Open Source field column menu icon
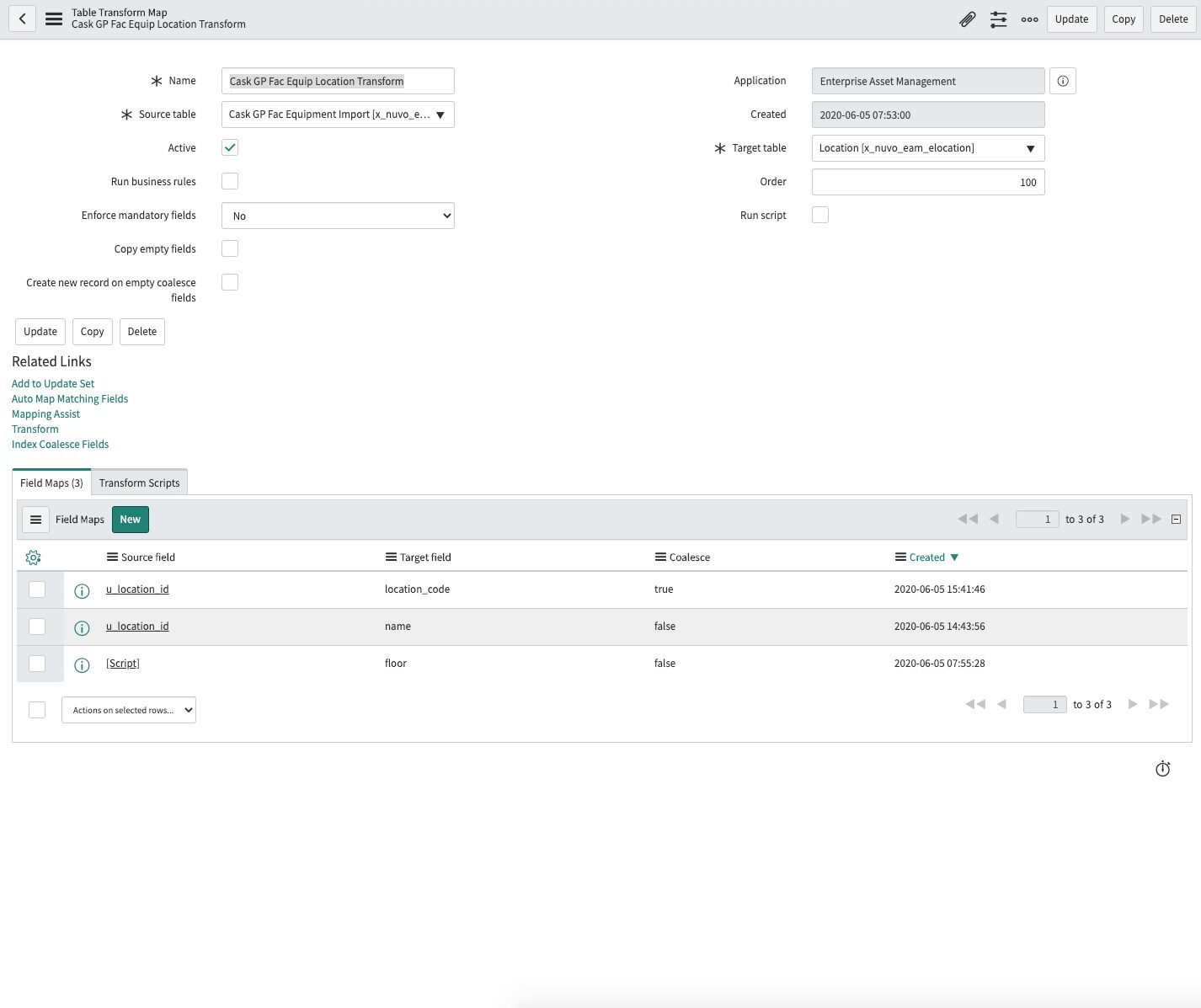 point(112,557)
